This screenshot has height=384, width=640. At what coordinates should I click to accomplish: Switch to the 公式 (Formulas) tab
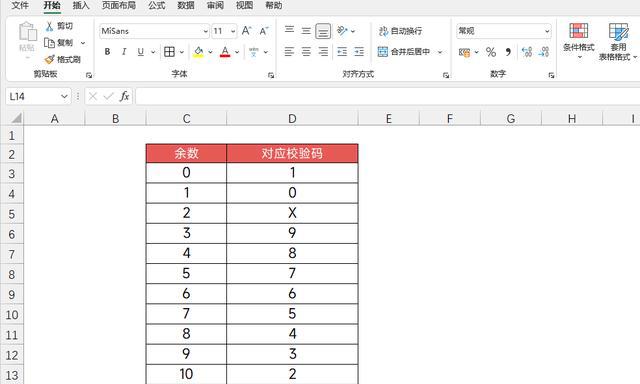[x=157, y=5]
